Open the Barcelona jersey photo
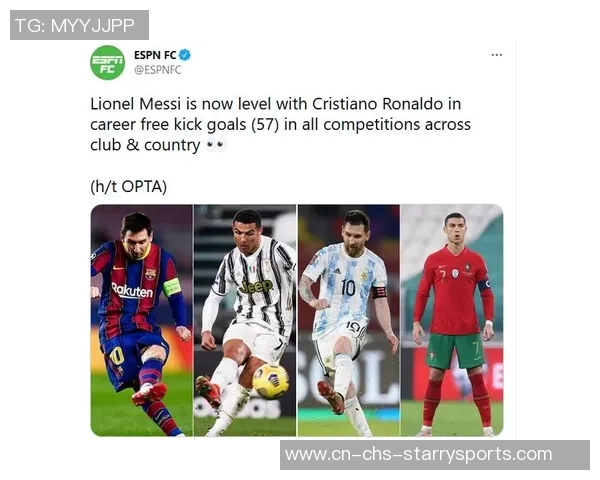Screen dimensions: 600x480 (x=142, y=320)
